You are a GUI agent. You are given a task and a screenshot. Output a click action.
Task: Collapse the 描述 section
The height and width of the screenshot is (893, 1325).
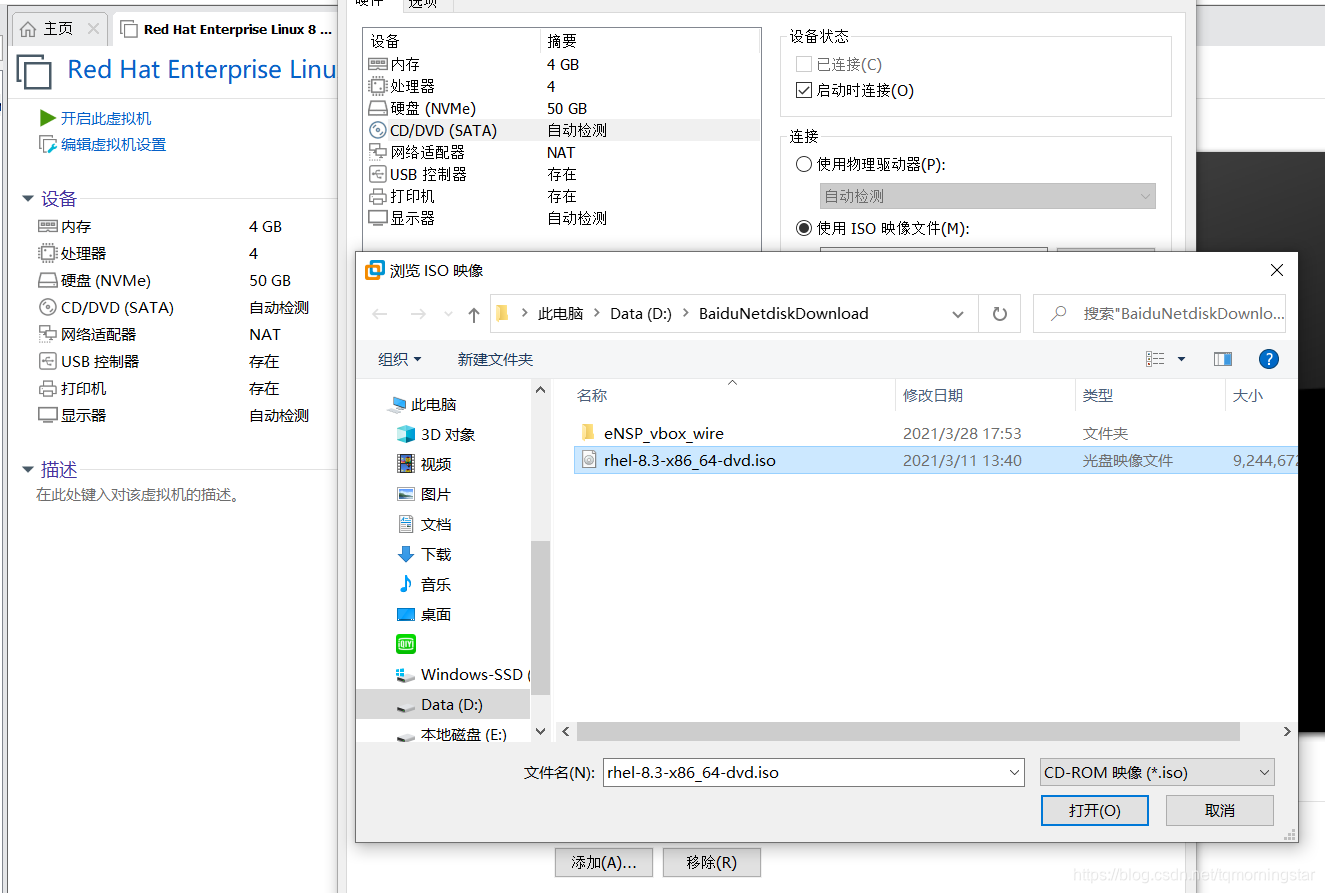[28, 470]
